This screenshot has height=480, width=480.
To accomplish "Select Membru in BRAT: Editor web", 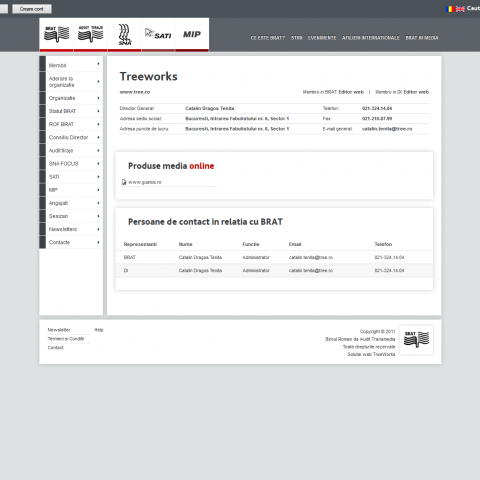I will (x=333, y=92).
